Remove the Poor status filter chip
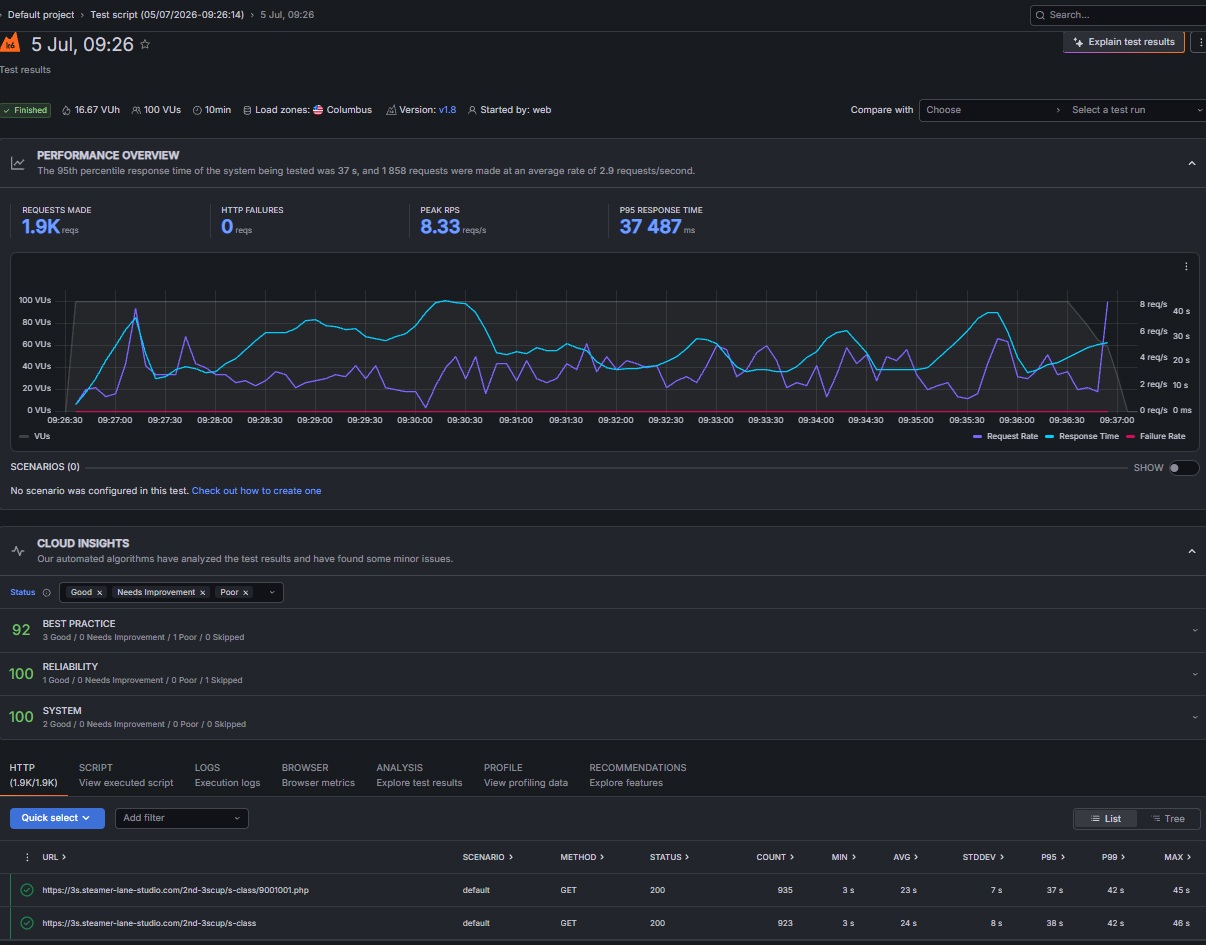 (246, 592)
